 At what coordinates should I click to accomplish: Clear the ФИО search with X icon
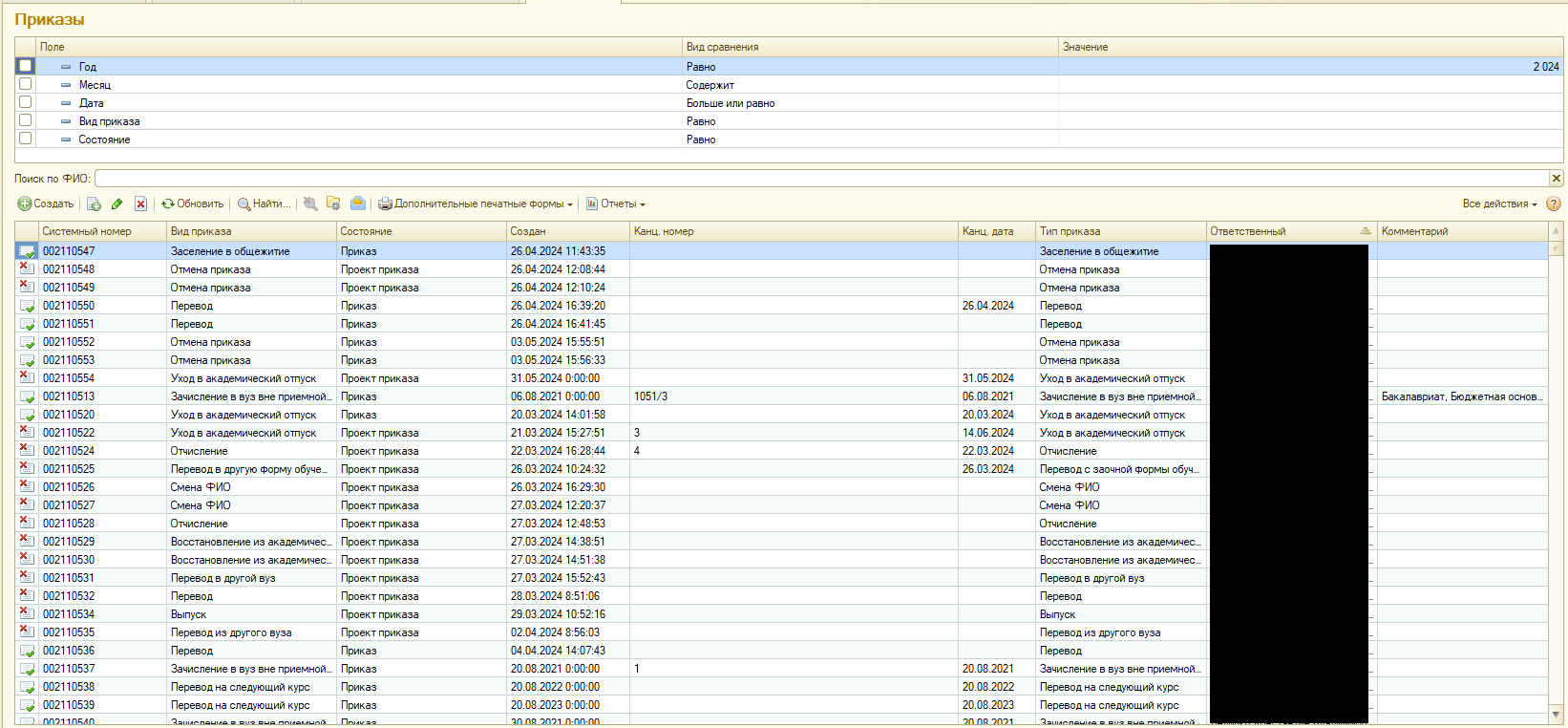coord(1557,179)
